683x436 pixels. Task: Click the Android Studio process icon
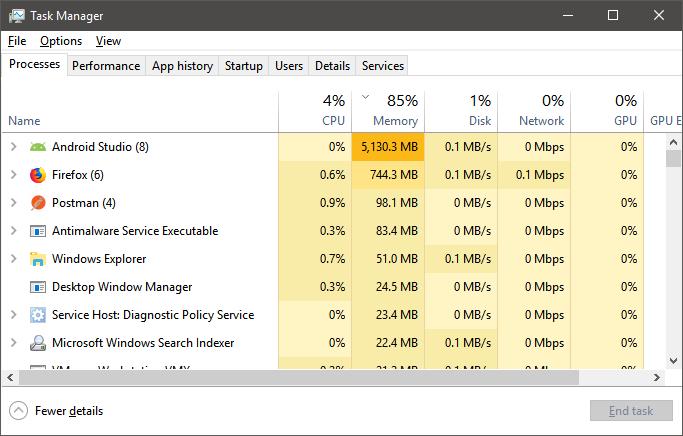point(38,147)
